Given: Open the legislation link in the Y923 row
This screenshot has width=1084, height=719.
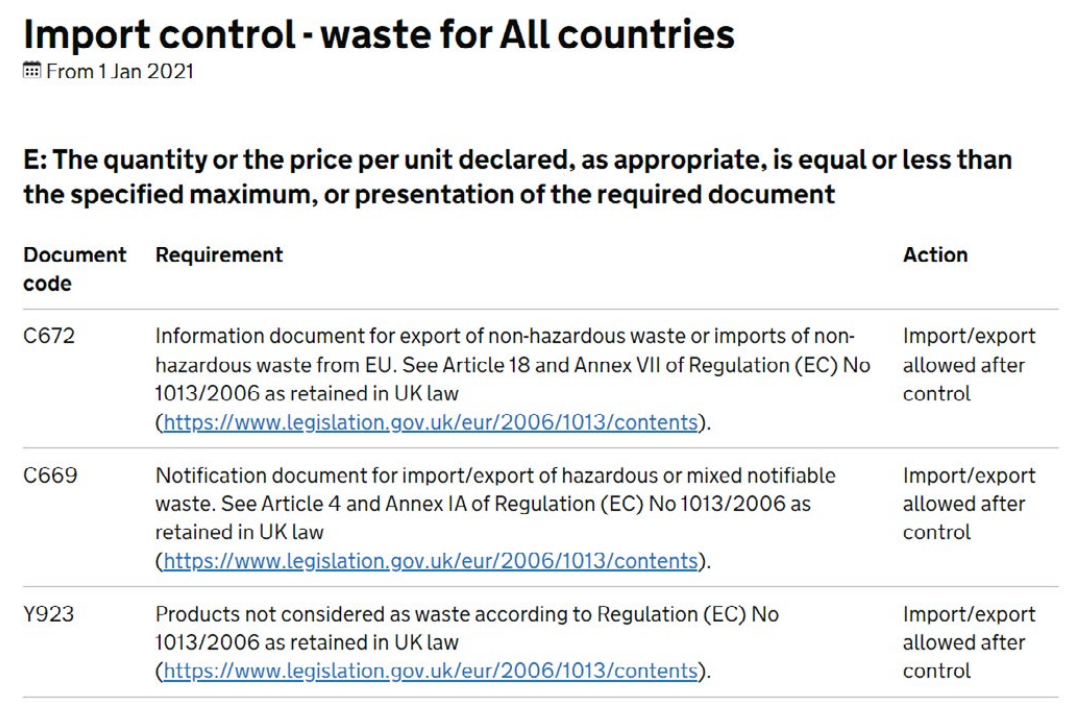Looking at the screenshot, I should pyautogui.click(x=430, y=671).
